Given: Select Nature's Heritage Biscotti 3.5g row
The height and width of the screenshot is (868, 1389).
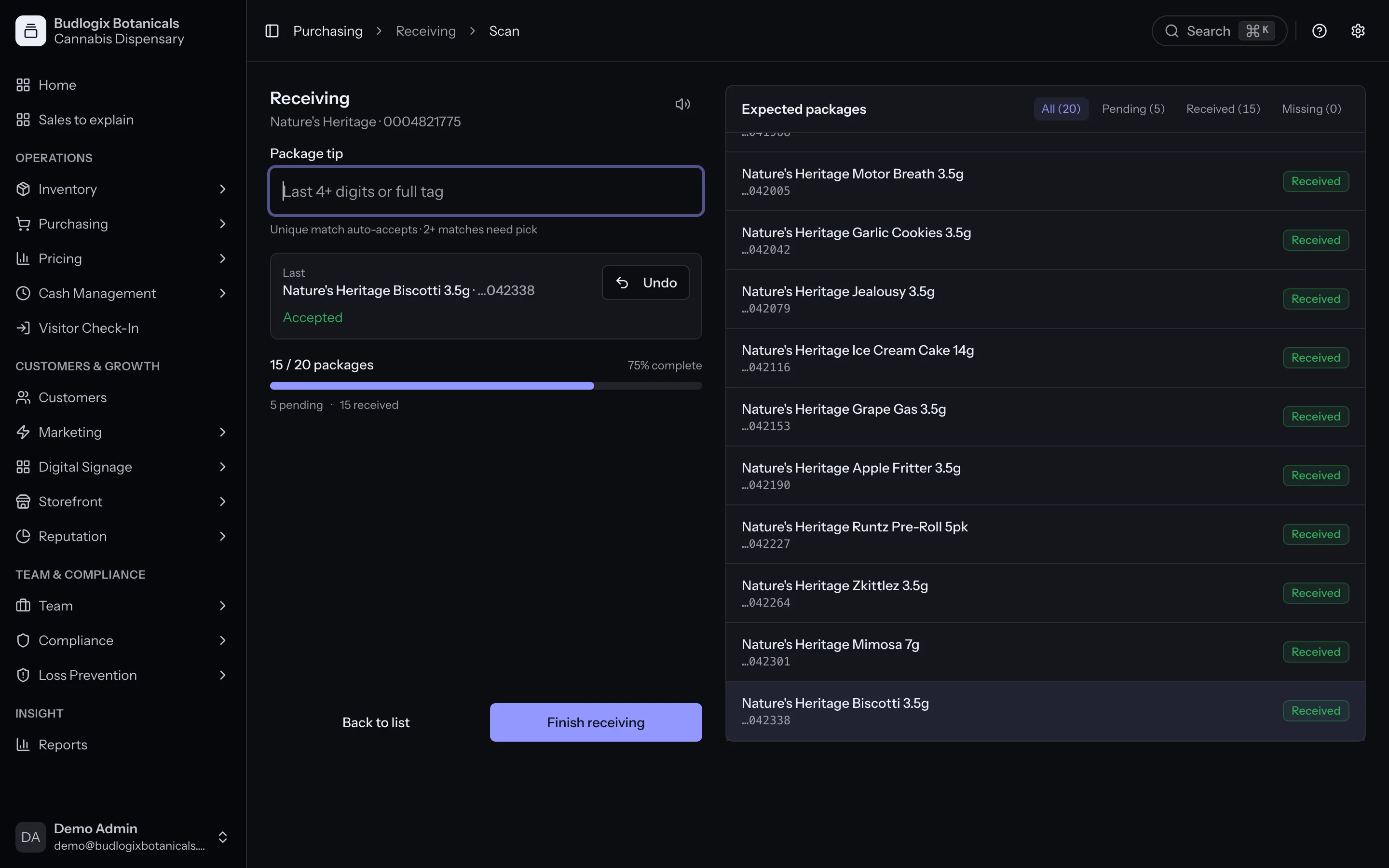Looking at the screenshot, I should pos(1045,711).
